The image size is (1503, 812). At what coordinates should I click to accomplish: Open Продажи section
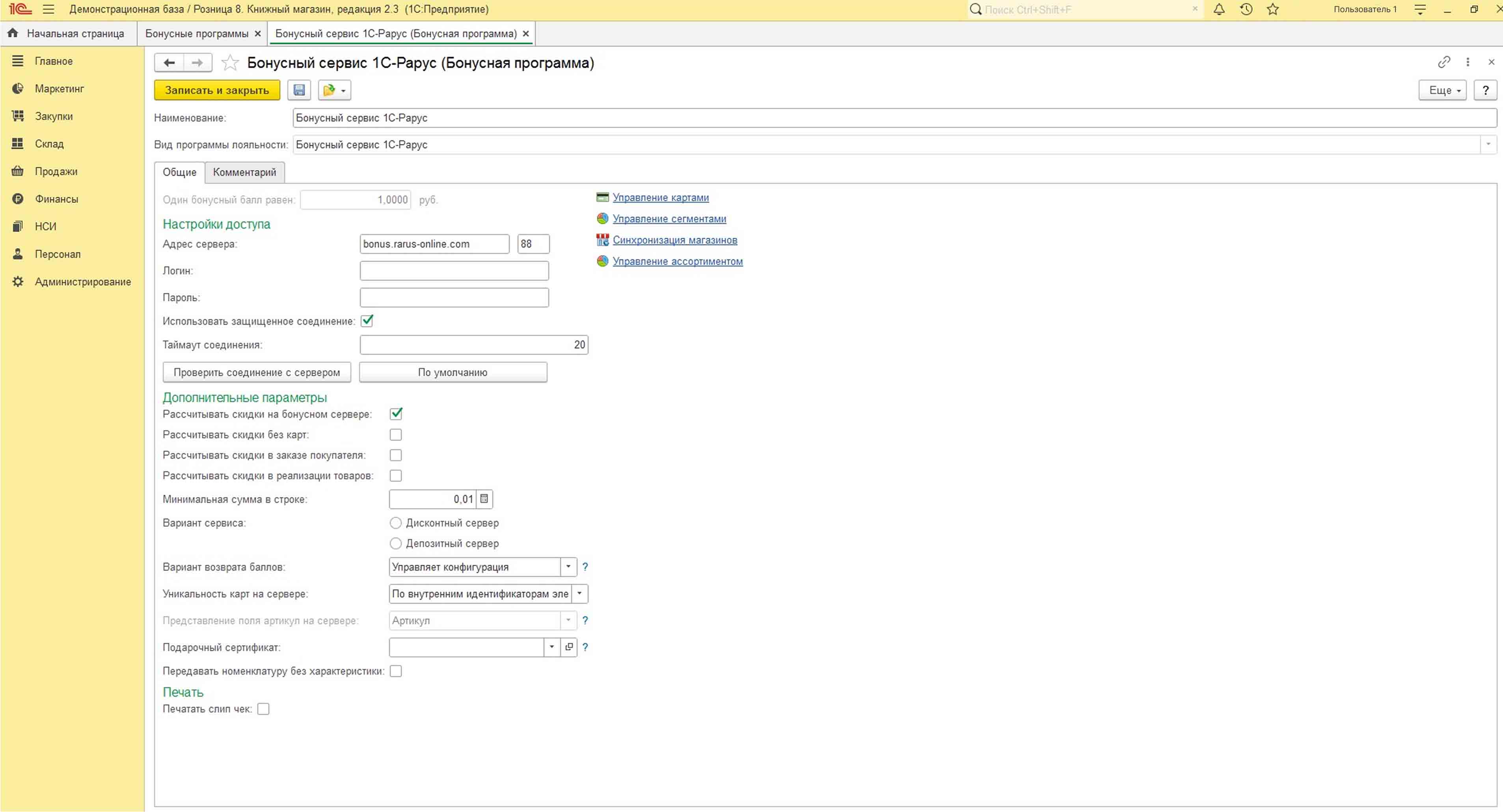pos(56,171)
